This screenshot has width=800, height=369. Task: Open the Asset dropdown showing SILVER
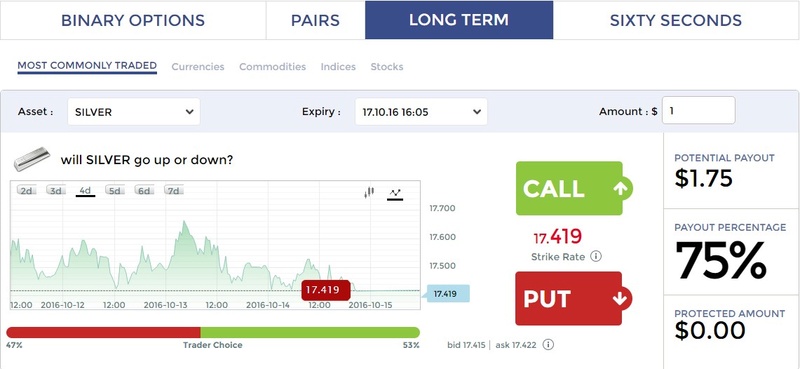[x=134, y=112]
